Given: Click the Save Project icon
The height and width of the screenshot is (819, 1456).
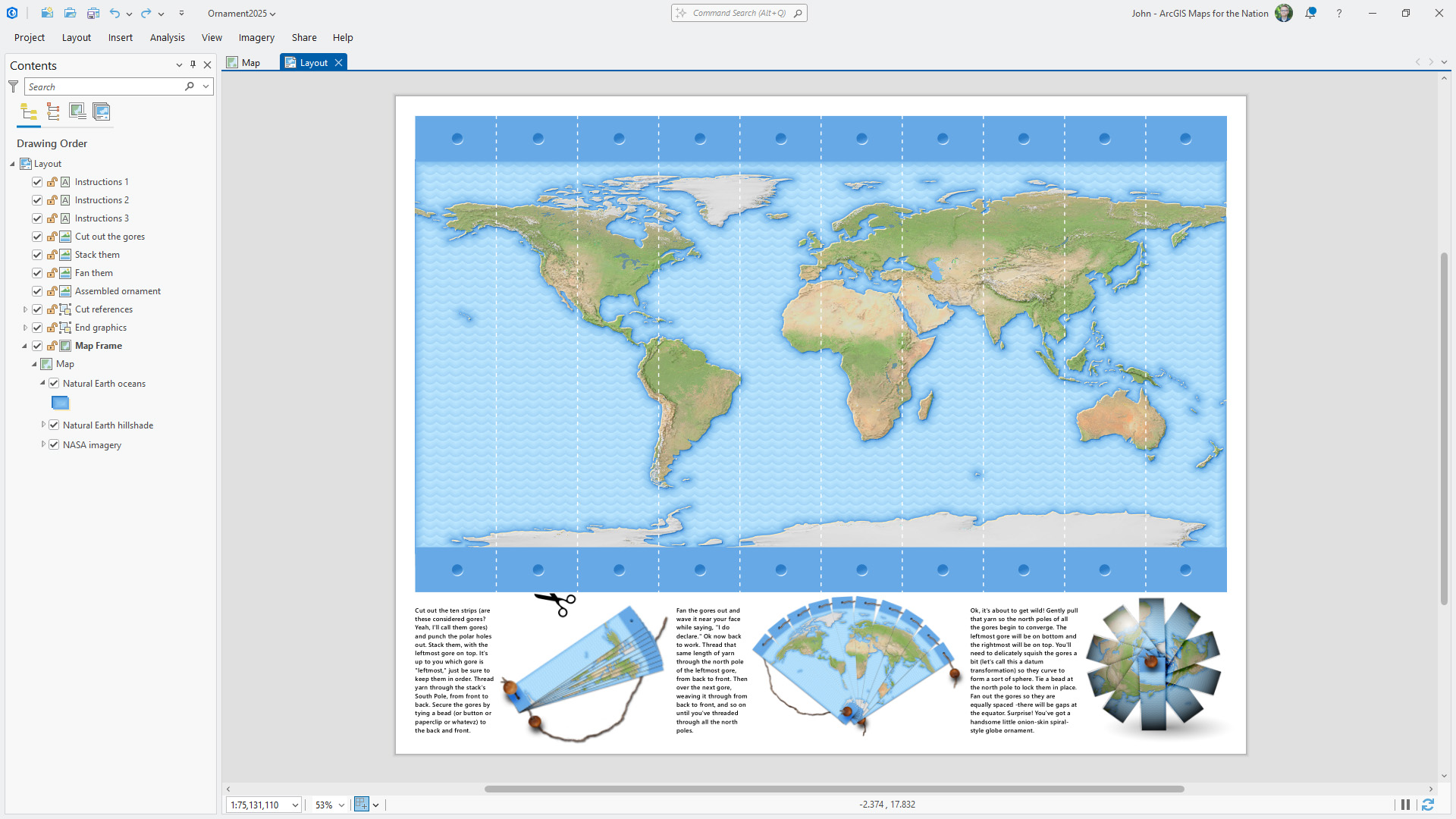Looking at the screenshot, I should pyautogui.click(x=93, y=13).
